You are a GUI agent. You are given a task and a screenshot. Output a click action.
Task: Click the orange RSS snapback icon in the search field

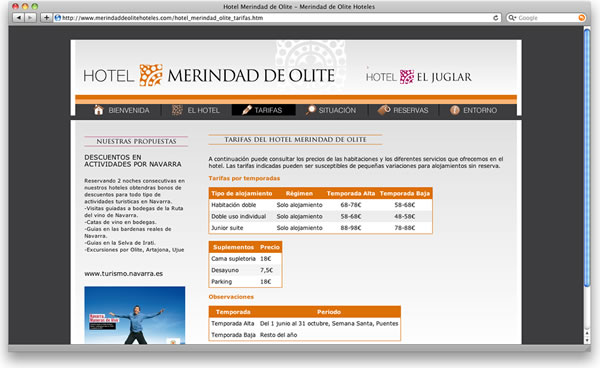581,18
